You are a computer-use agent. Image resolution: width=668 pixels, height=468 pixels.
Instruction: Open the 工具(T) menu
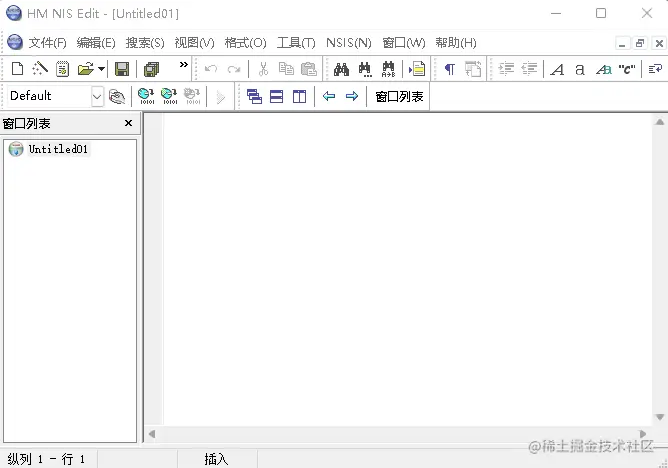296,43
